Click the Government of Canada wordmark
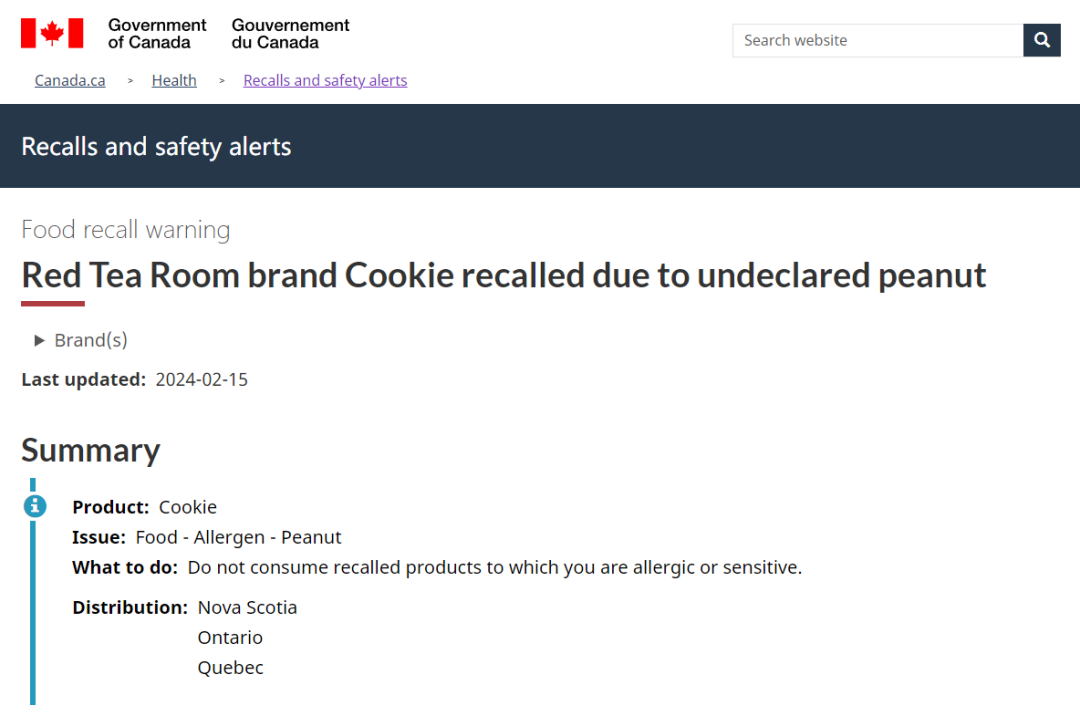1080x716 pixels. (157, 34)
